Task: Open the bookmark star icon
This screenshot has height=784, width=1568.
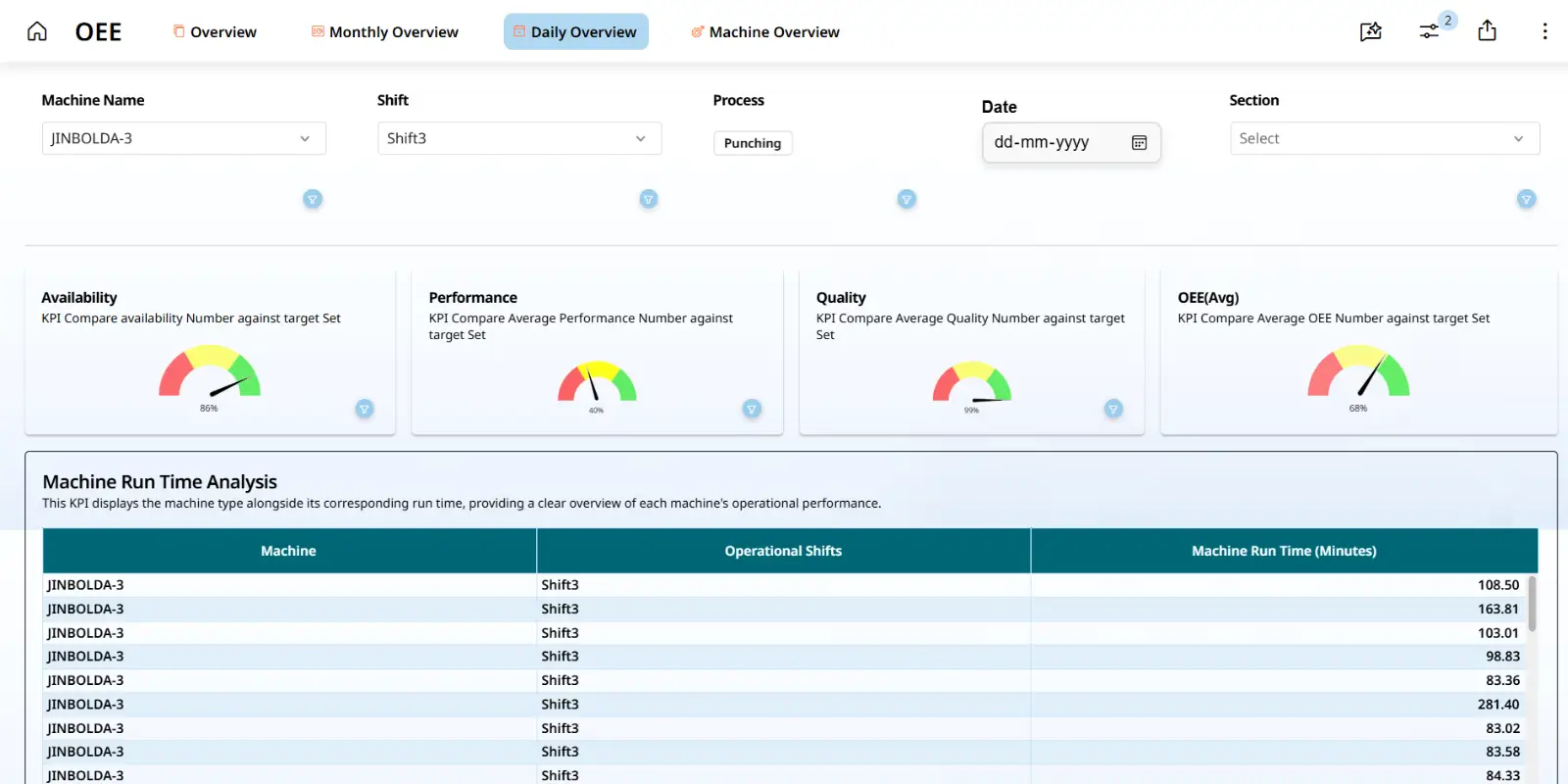Action: [1371, 31]
